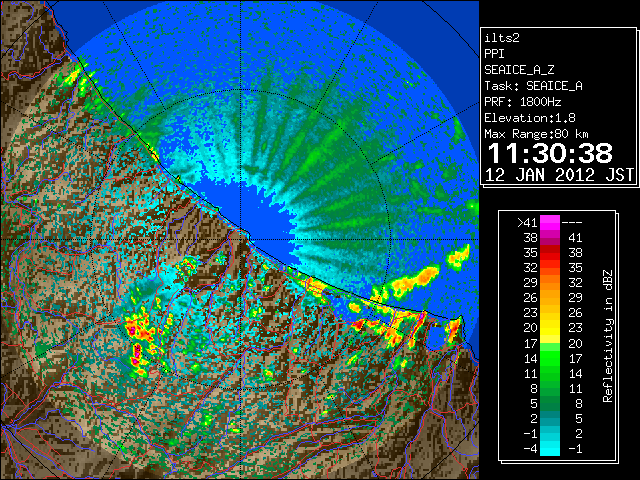Viewport: 640px width, 480px height.
Task: Click the '-4' legend value
Action: click(x=530, y=448)
